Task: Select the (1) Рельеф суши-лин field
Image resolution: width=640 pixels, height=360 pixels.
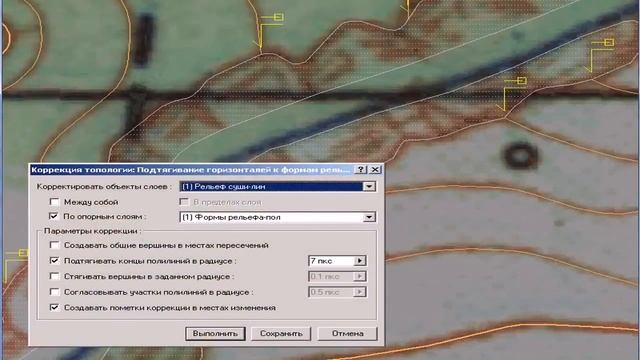Action: [271, 187]
